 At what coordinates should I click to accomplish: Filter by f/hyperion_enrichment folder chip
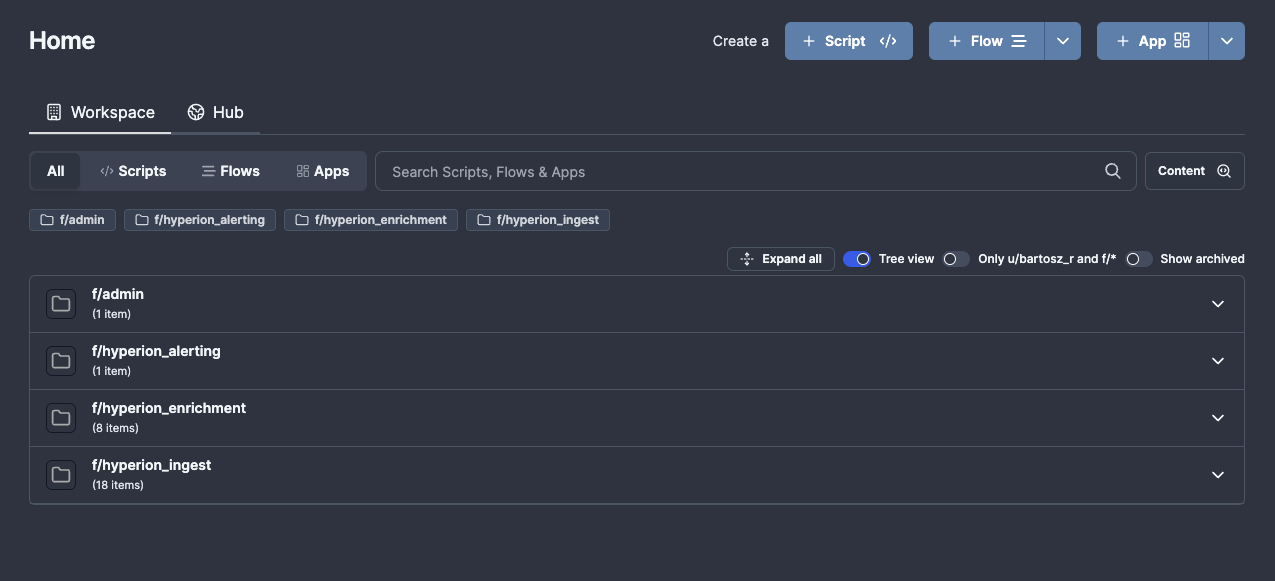(371, 220)
